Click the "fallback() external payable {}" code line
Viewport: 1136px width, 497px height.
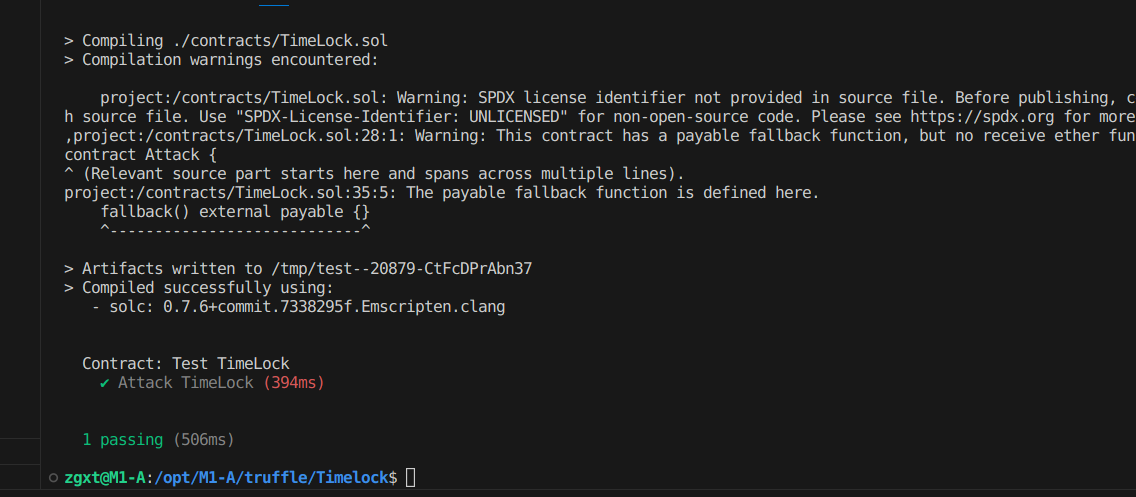coord(235,212)
